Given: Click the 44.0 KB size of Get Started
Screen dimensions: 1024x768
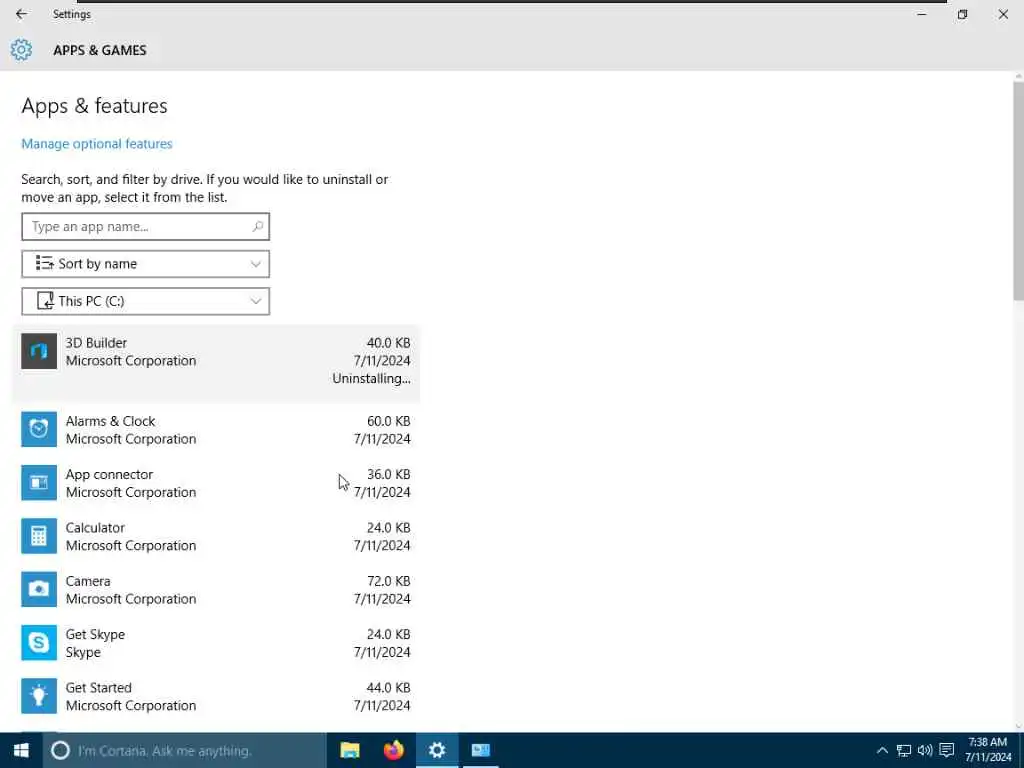Looking at the screenshot, I should 388,688.
